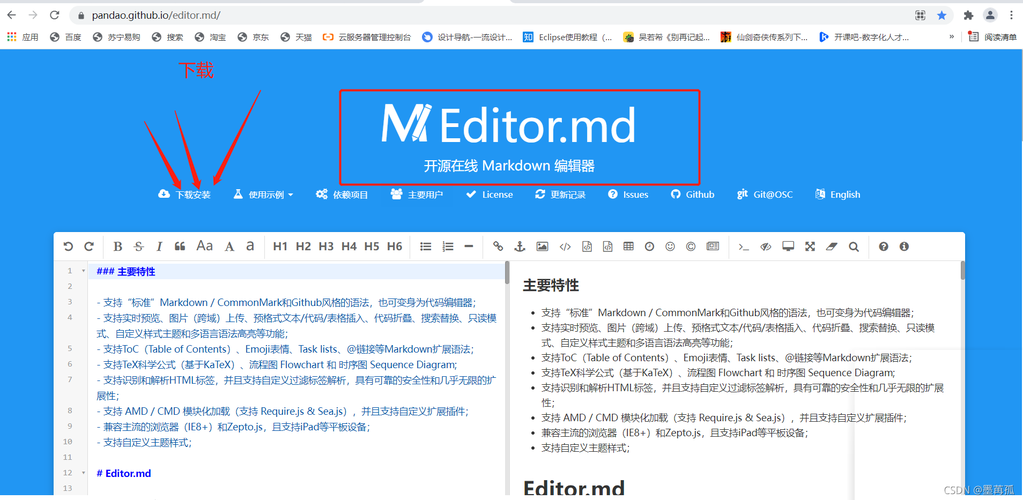This screenshot has height=500, width=1023.
Task: Insert an ordered numbered list
Action: coord(448,247)
